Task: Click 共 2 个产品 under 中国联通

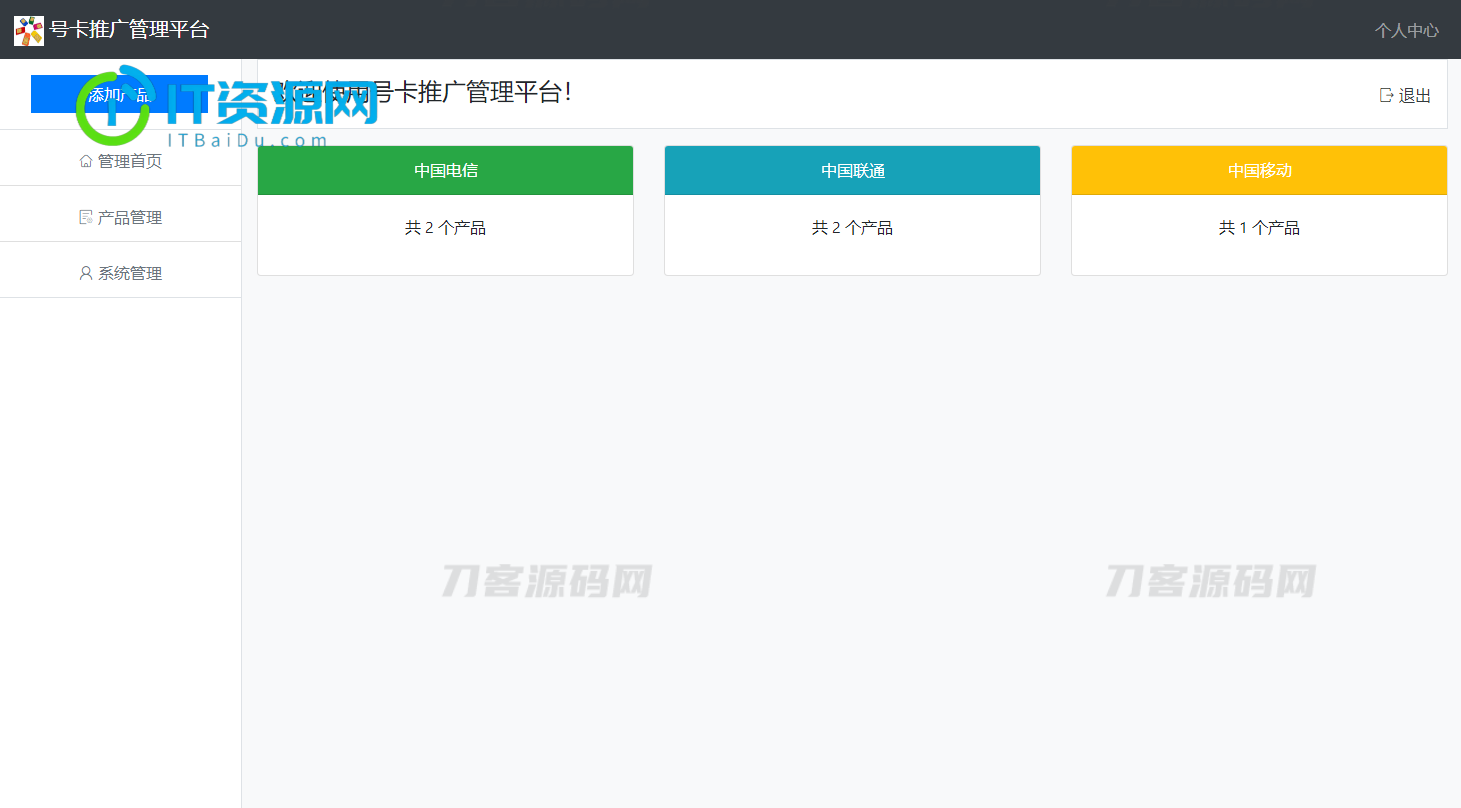Action: pos(852,228)
